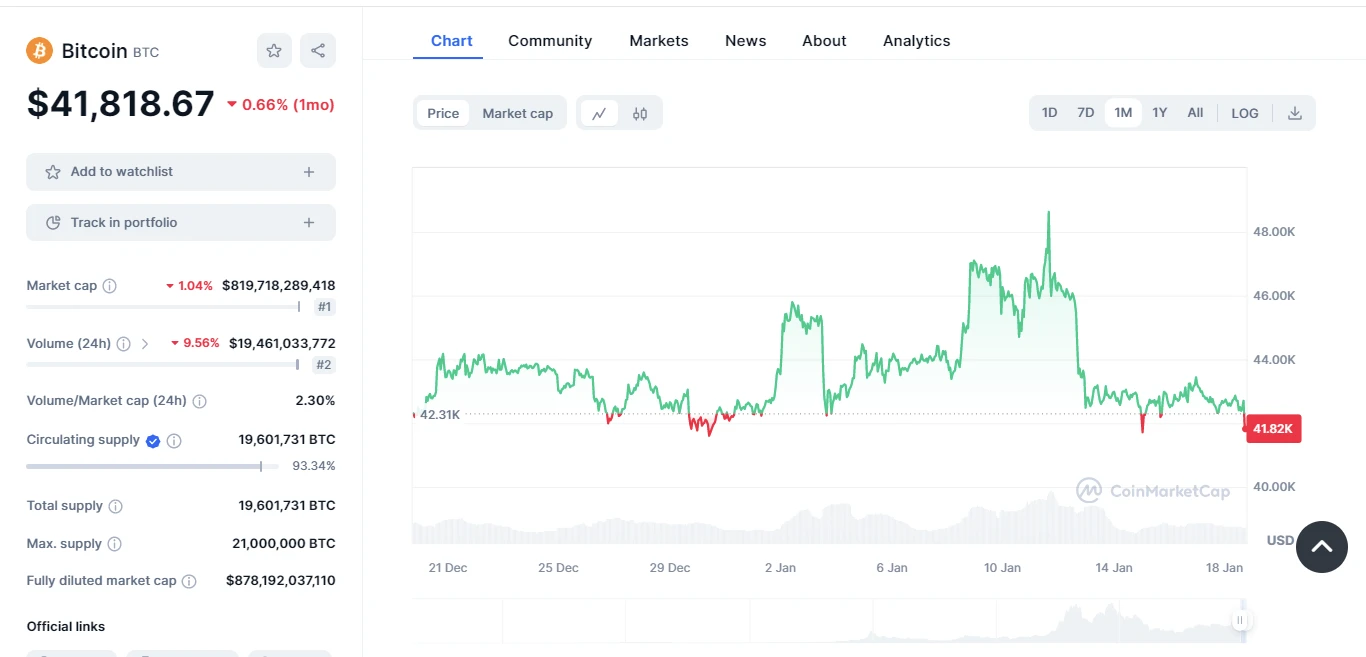
Task: Click the chart navigator mini overview
Action: click(x=830, y=620)
